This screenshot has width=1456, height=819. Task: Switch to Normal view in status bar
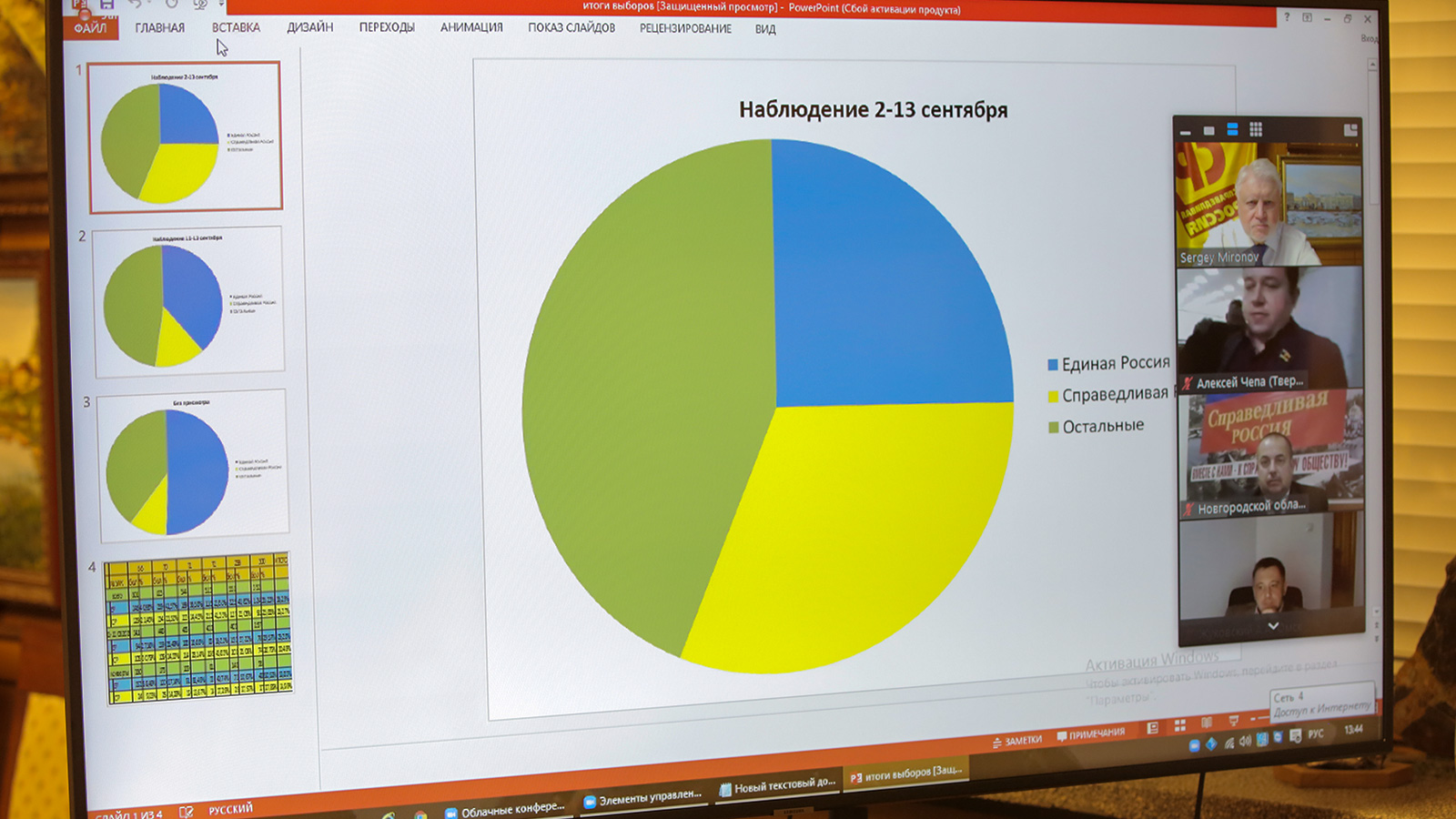tap(1152, 727)
